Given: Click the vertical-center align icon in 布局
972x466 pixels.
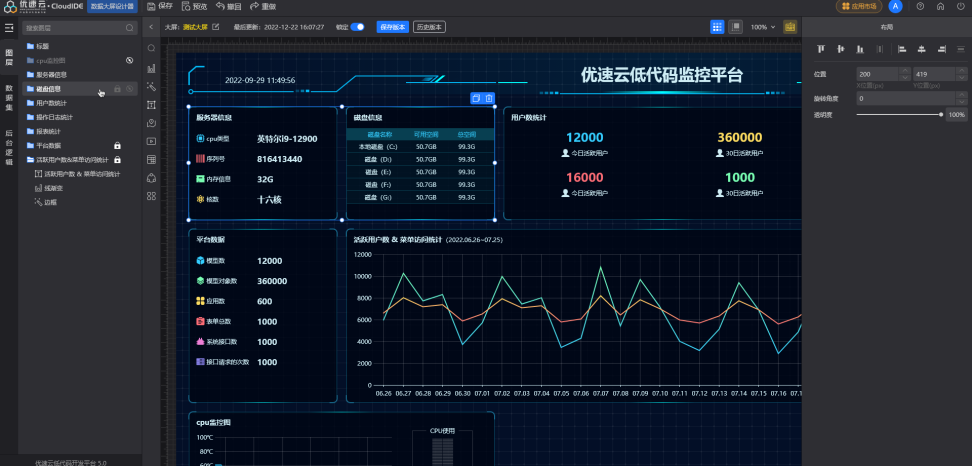Looking at the screenshot, I should click(841, 49).
